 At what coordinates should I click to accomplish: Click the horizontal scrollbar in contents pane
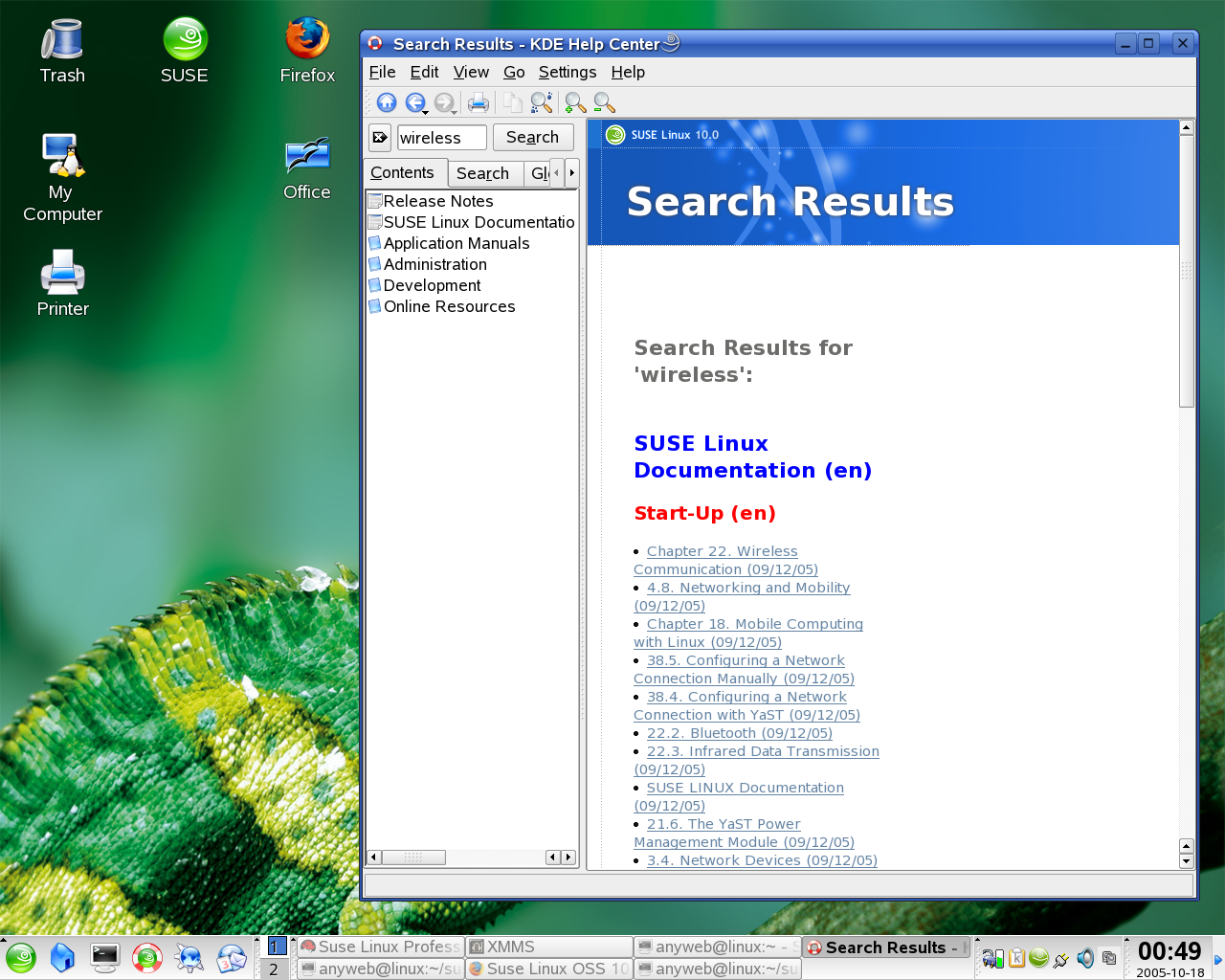472,857
